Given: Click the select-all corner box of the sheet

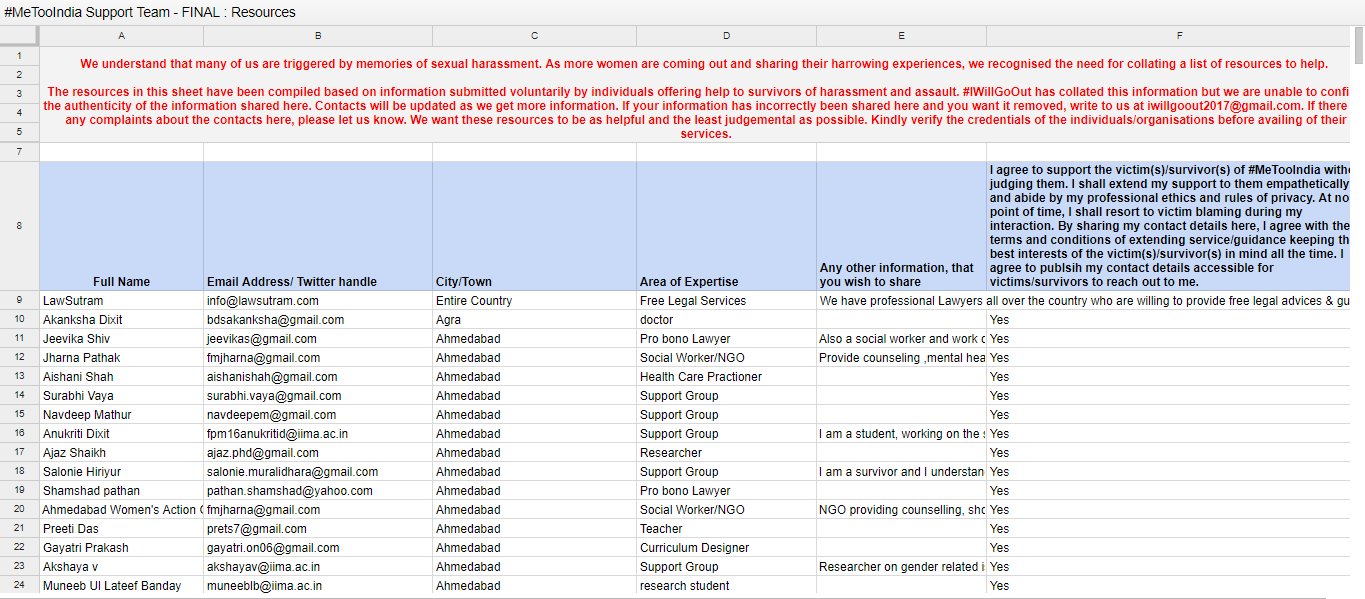Looking at the screenshot, I should click(20, 36).
